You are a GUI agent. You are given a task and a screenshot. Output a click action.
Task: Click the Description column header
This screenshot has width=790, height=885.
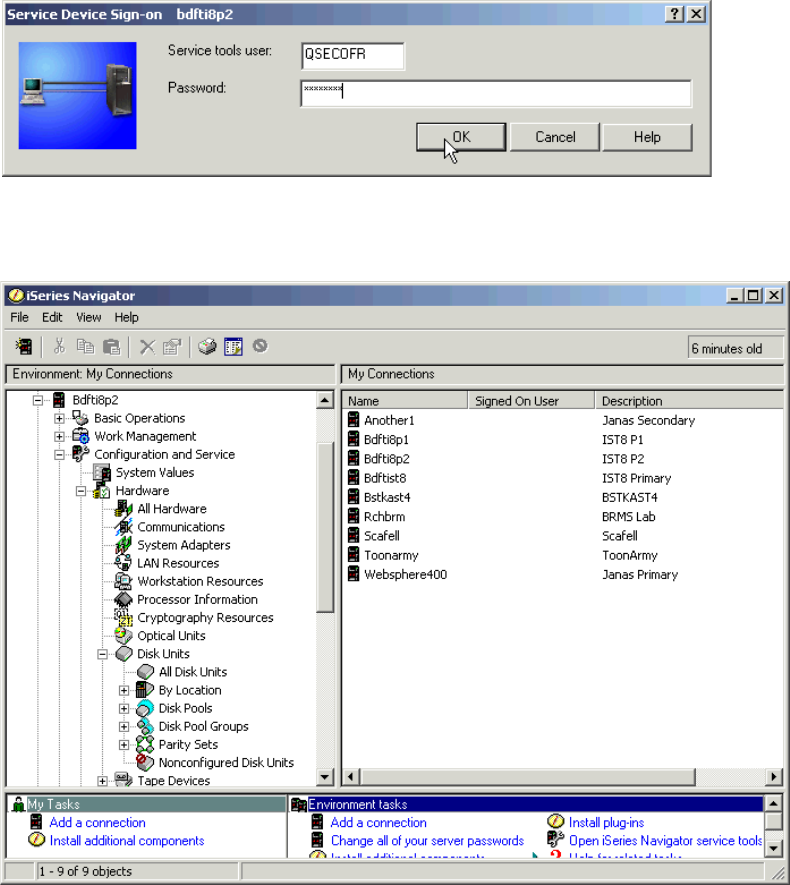[x=690, y=401]
